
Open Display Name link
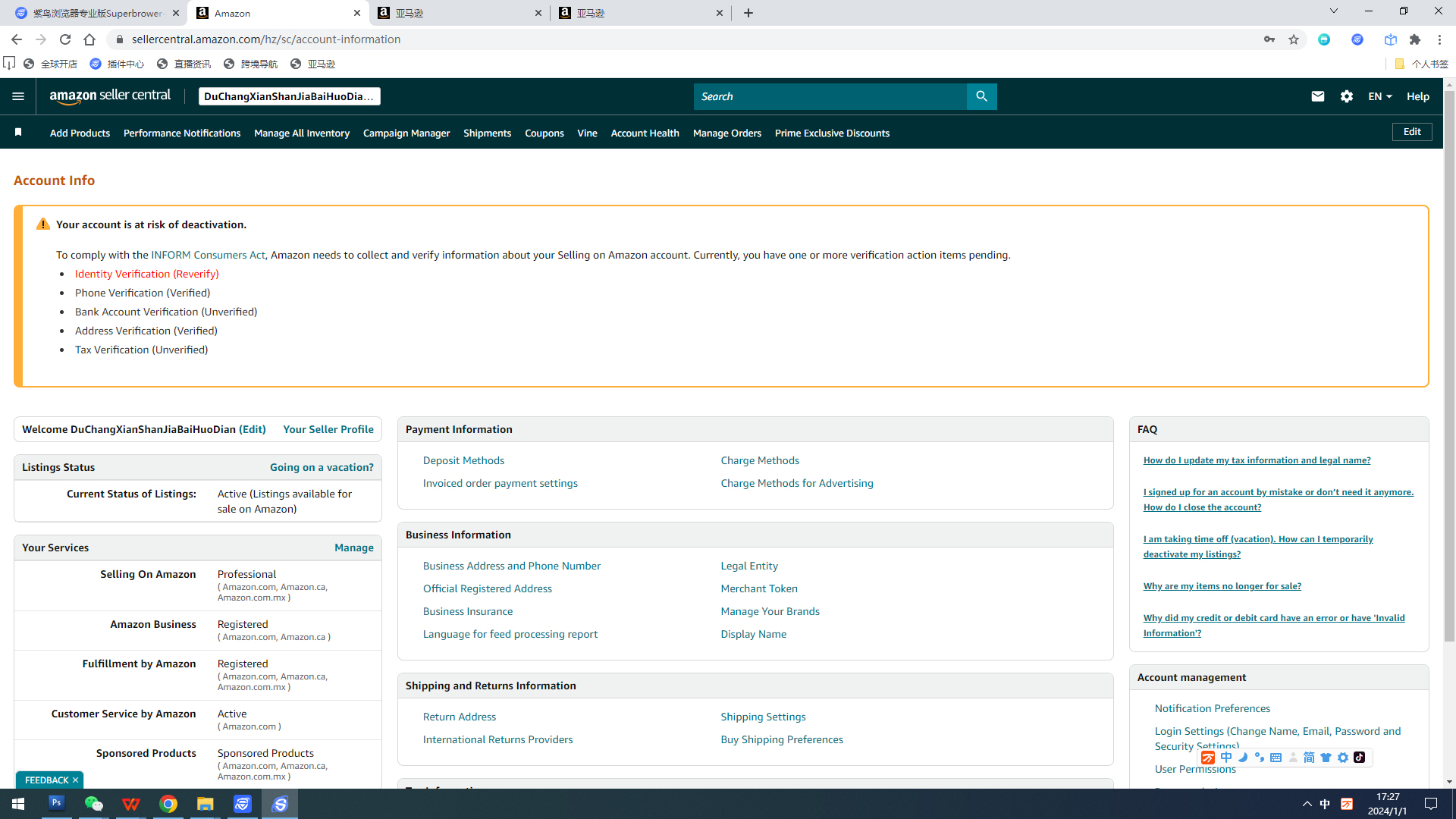click(753, 634)
